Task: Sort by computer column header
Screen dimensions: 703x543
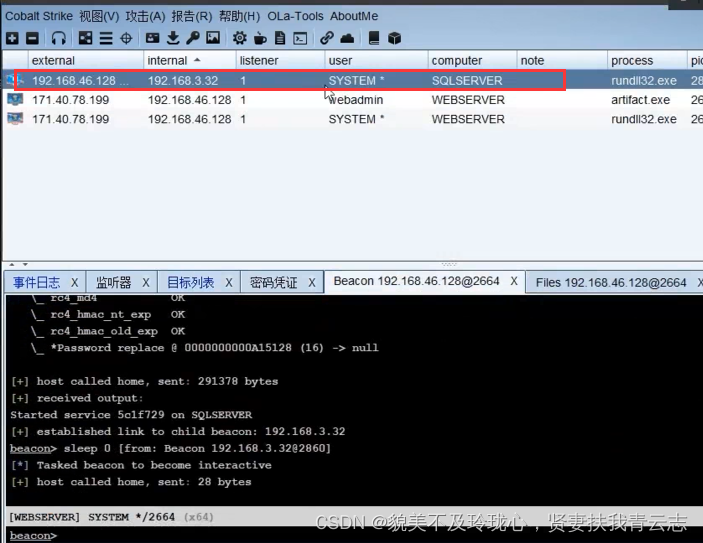Action: [x=472, y=60]
